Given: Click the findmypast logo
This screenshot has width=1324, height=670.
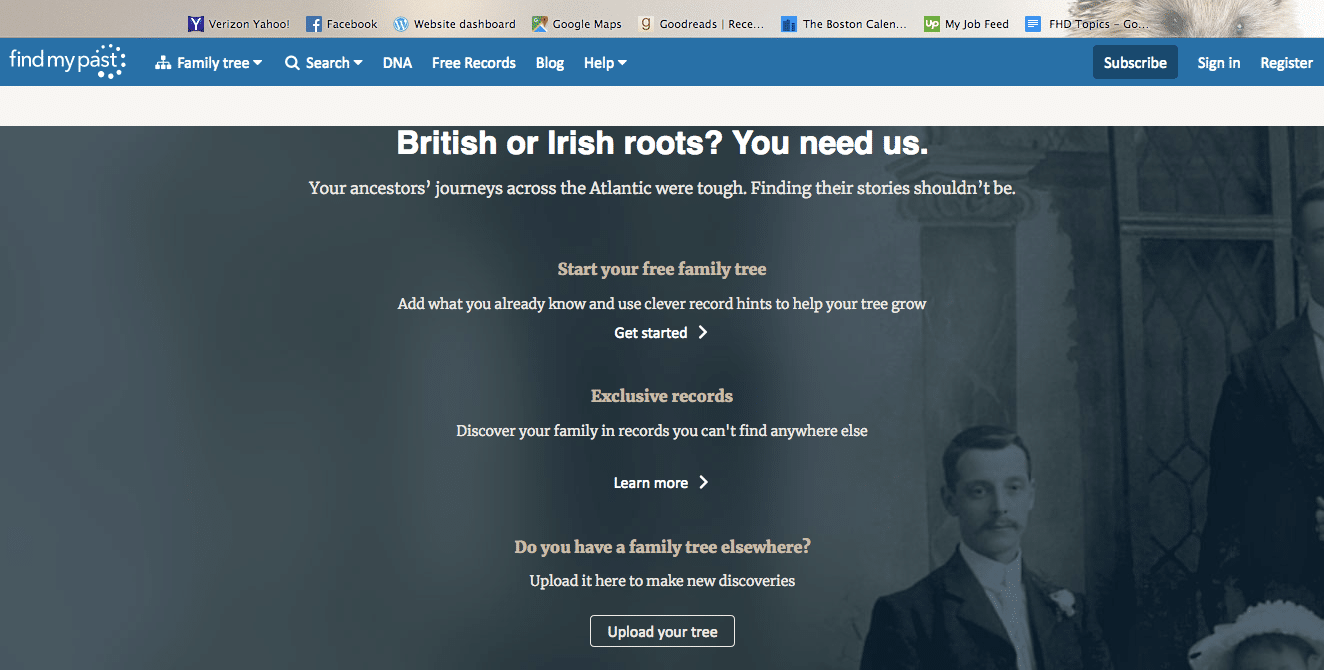Looking at the screenshot, I should point(68,62).
